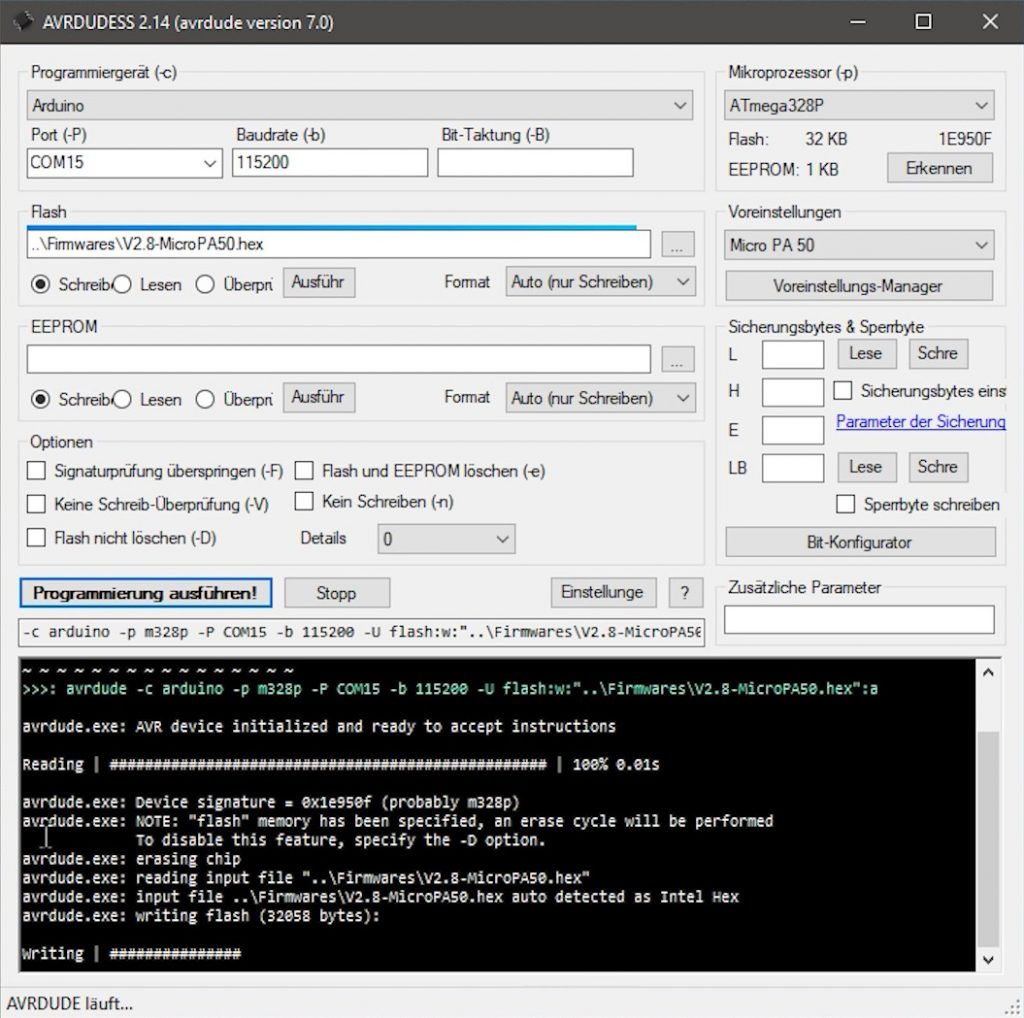The image size is (1024, 1018).
Task: Click the EEPROM file browse button
Action: click(677, 360)
